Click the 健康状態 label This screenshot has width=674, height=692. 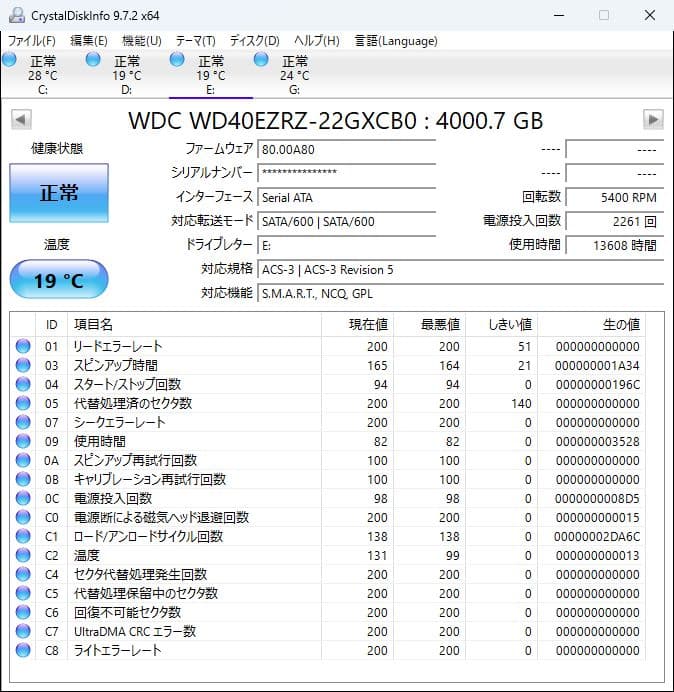(57, 148)
